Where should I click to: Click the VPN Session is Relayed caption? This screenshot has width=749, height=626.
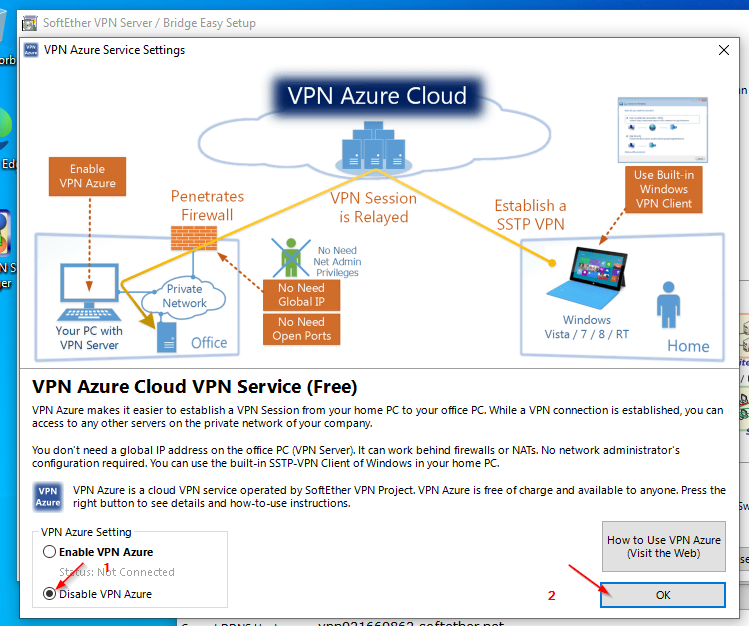pos(374,207)
